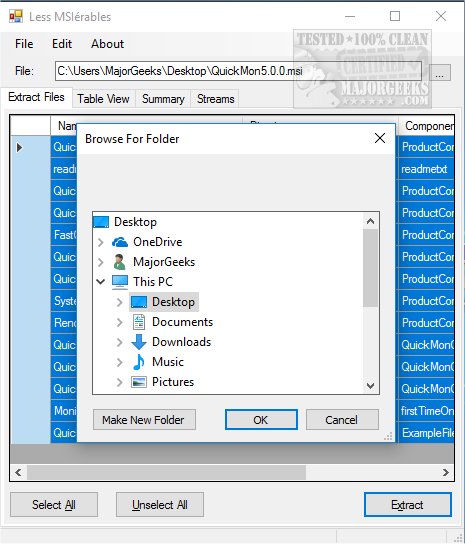Screen dimensions: 465x544
Task: Click the Browse For Folder resize grip
Action: 388,436
